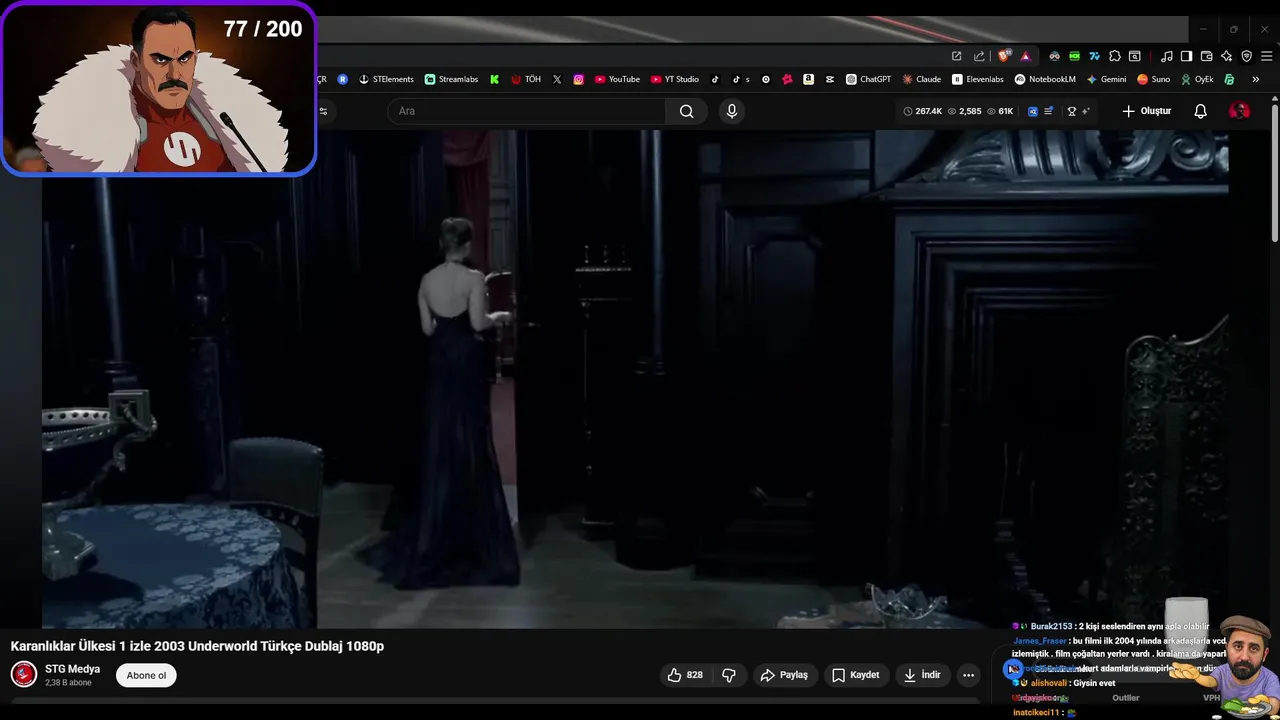
Task: Open the extensions puzzle icon
Action: 1114,56
